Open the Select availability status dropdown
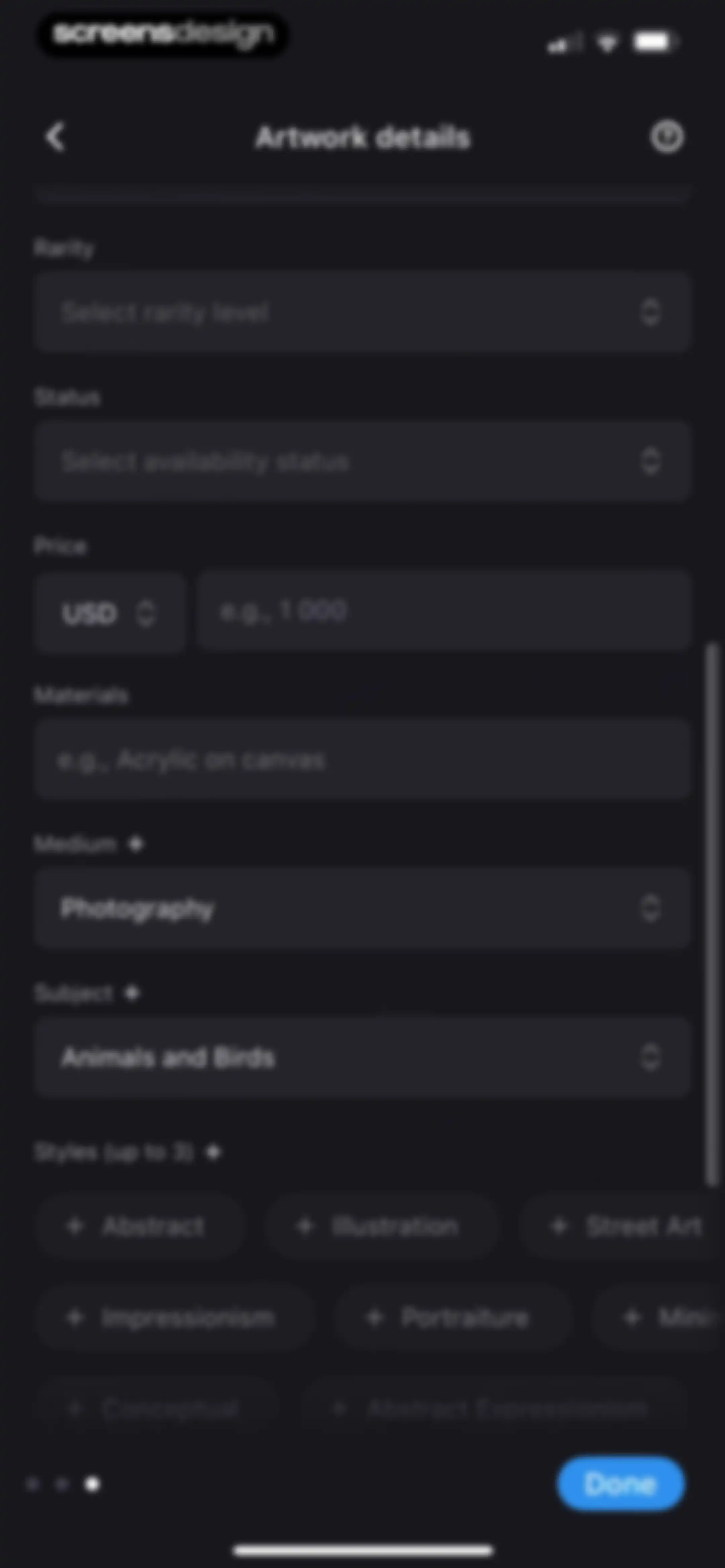725x1568 pixels. pyautogui.click(x=362, y=461)
